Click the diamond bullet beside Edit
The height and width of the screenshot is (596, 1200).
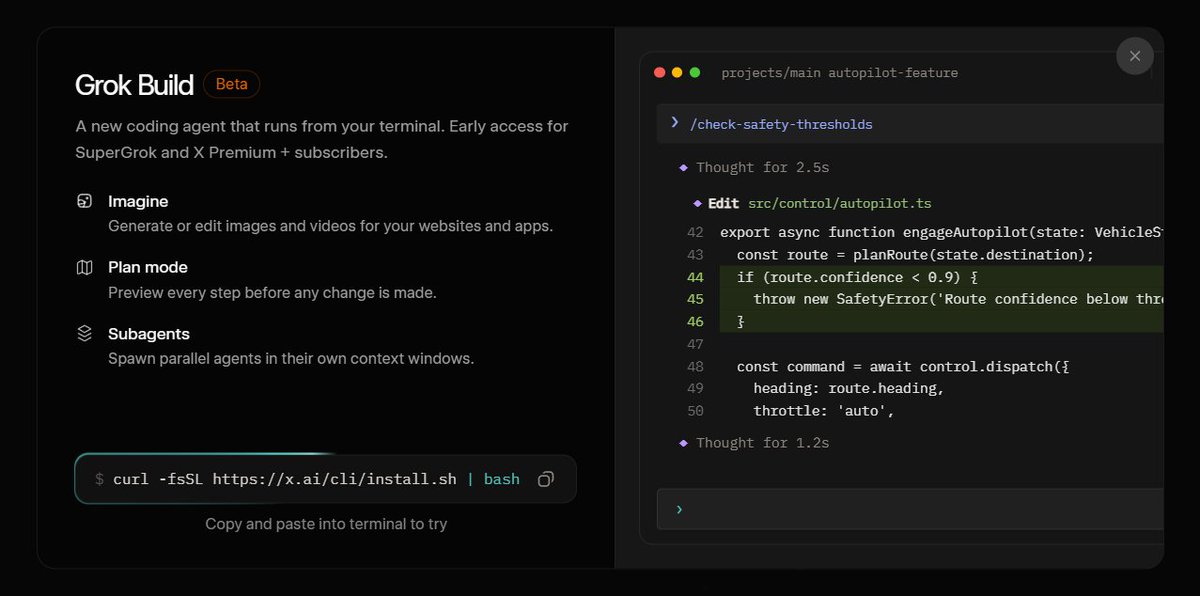pyautogui.click(x=698, y=203)
